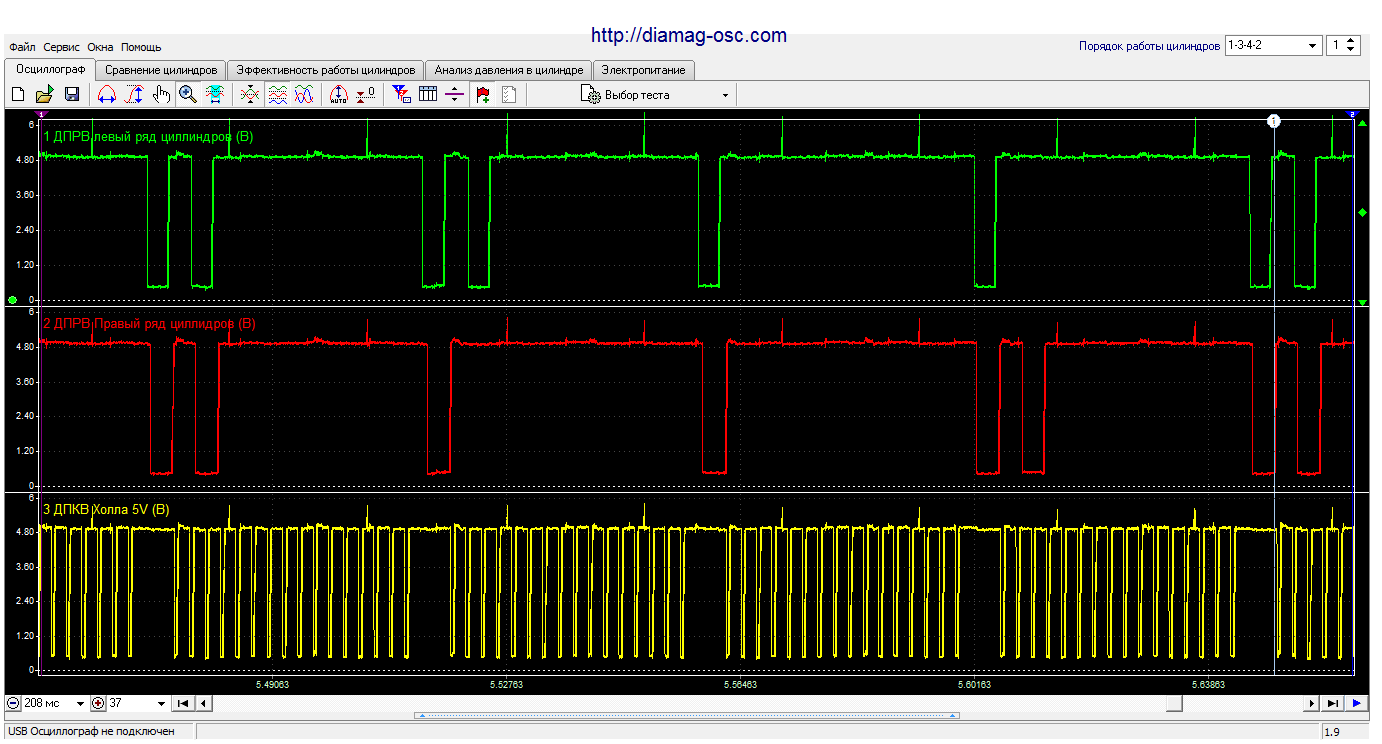This screenshot has width=1382, height=744.
Task: Select channel 3 label ДПКВ Холла 5V
Action: pyautogui.click(x=106, y=510)
